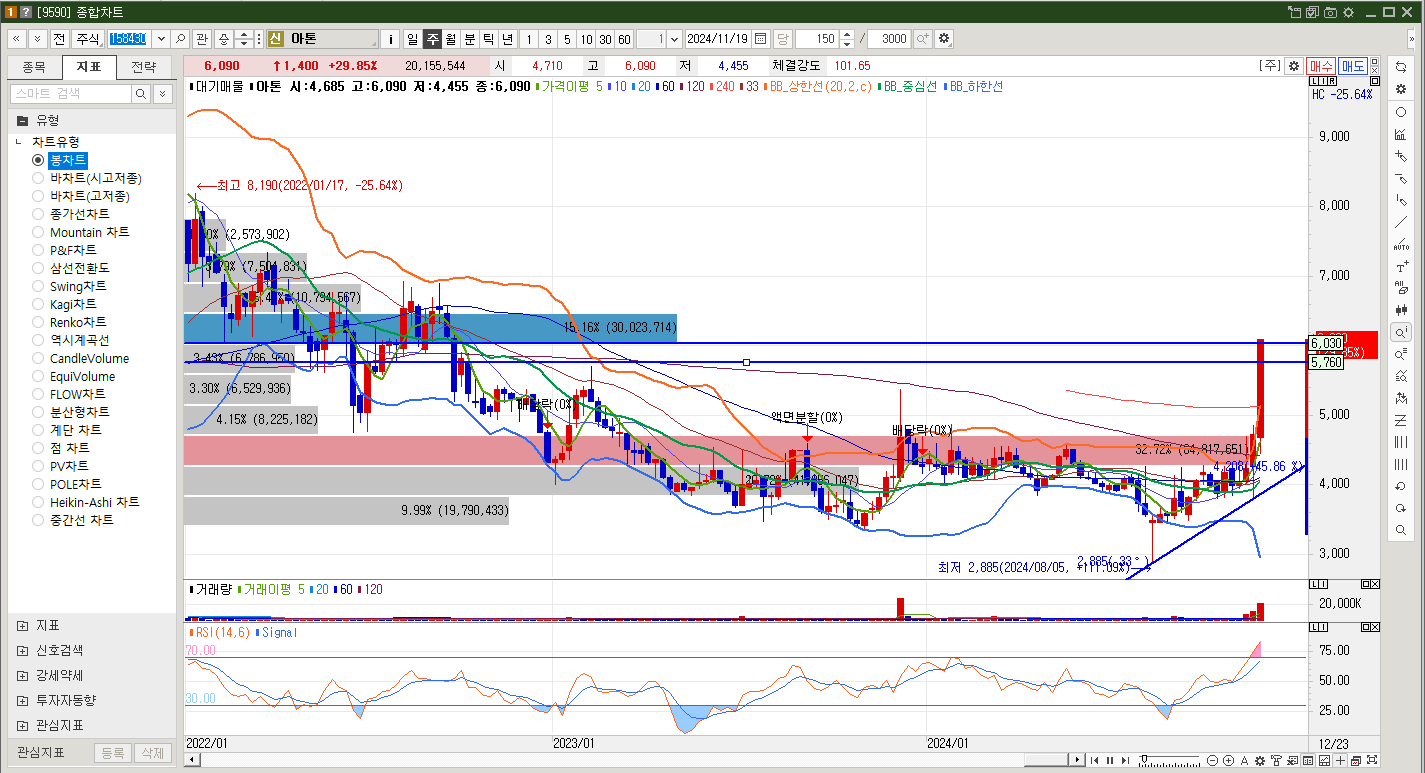Click the 스마트 검색 input field
Screen dimensions: 1425x773
pyautogui.click(x=70, y=93)
